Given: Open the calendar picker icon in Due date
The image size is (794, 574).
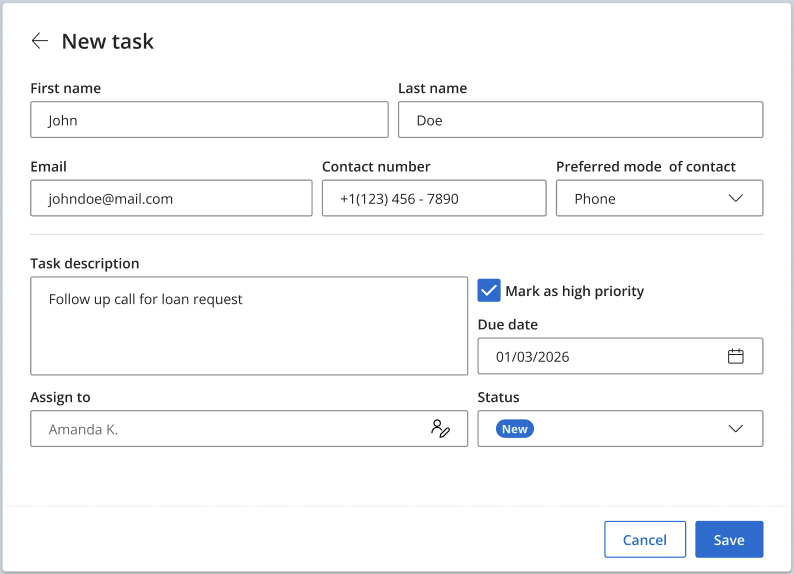Looking at the screenshot, I should tap(735, 356).
